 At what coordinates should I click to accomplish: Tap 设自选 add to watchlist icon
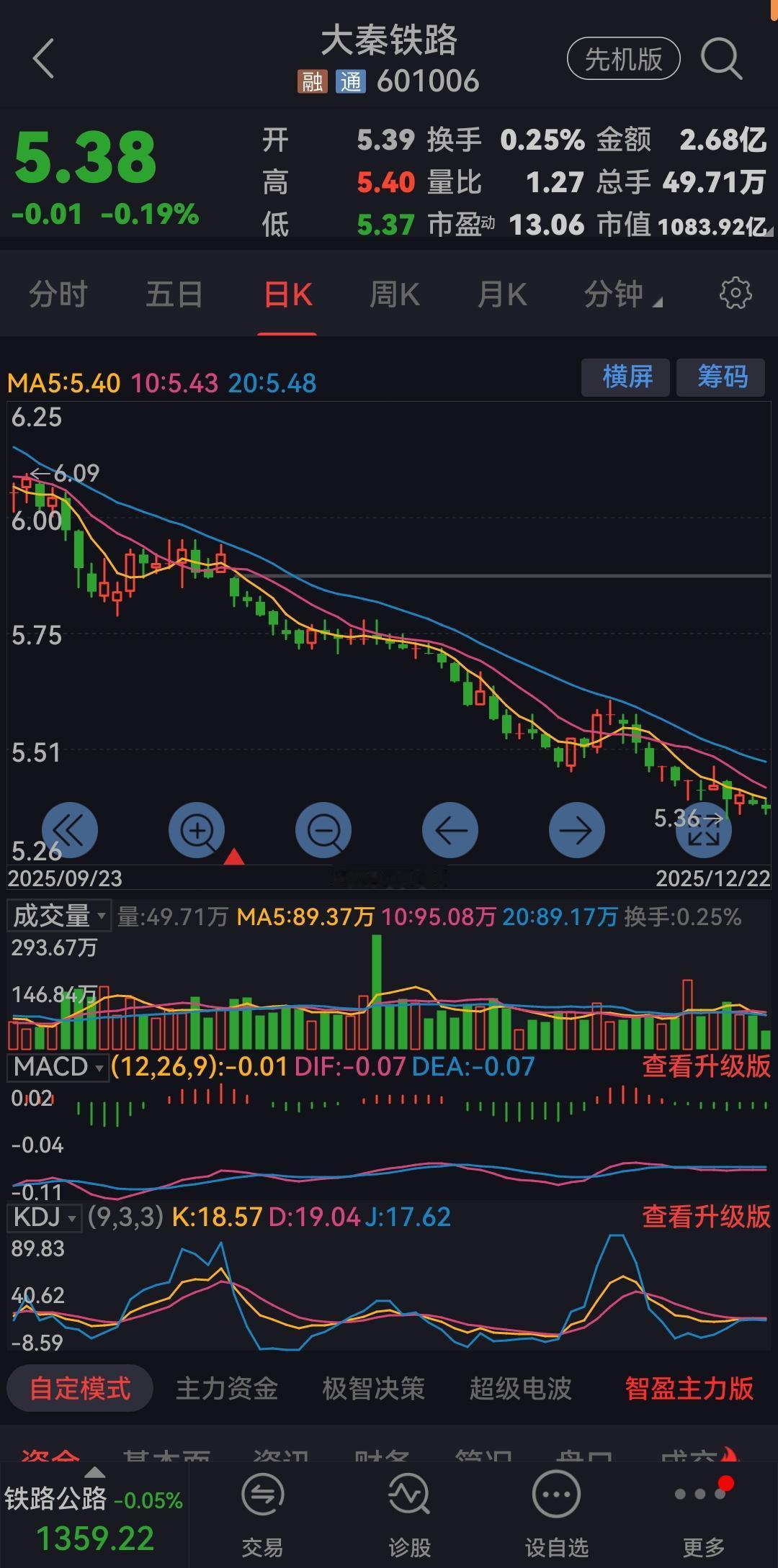[x=556, y=1515]
